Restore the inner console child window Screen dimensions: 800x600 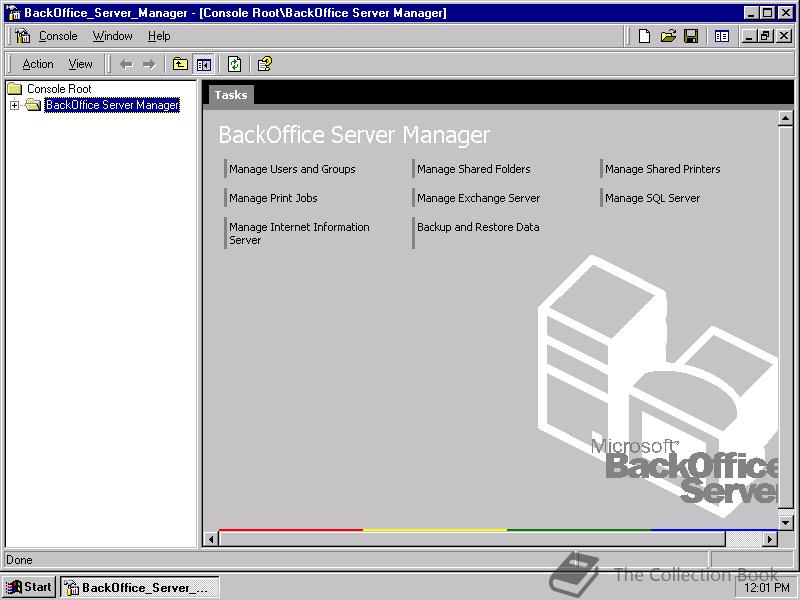[x=765, y=36]
